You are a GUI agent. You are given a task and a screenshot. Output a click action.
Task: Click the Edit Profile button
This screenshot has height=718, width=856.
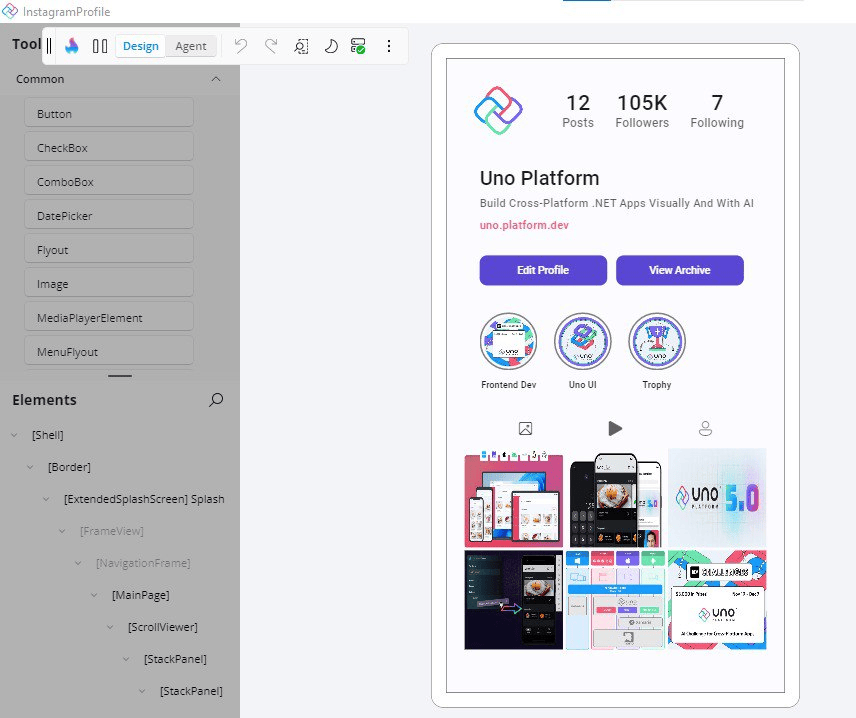coord(543,271)
